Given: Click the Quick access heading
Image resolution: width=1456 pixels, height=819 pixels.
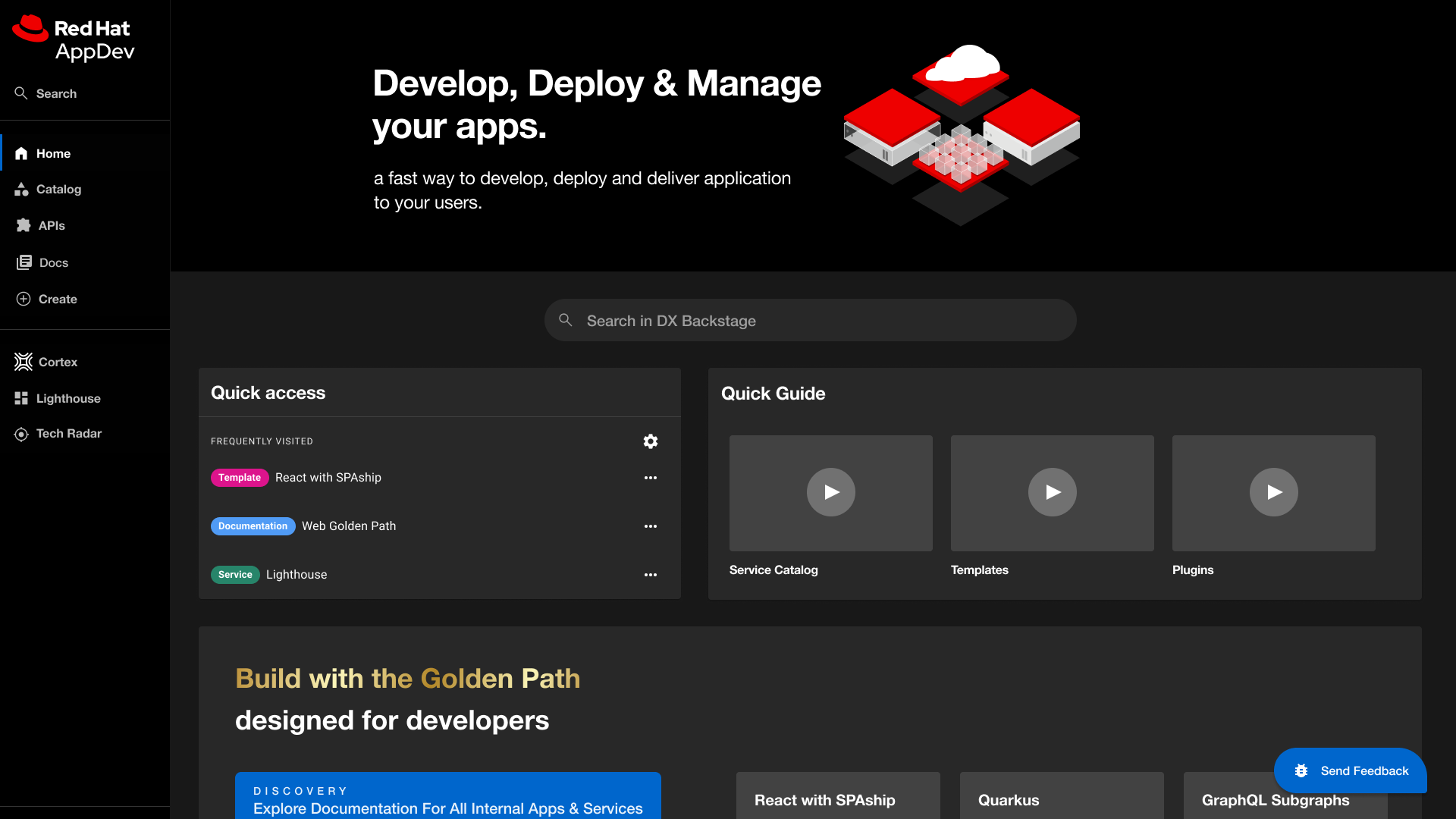Looking at the screenshot, I should coord(268,393).
